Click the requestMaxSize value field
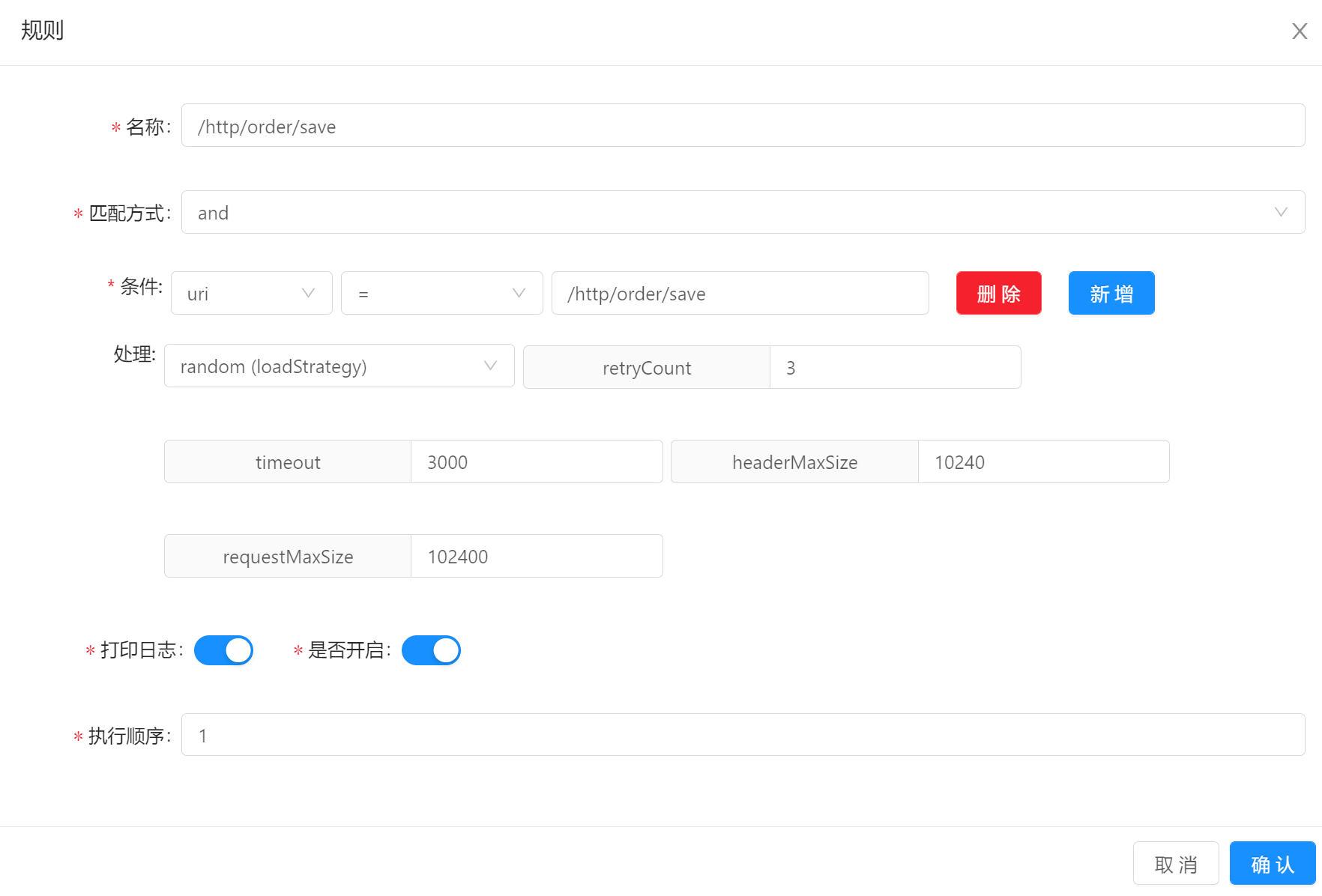 [x=537, y=557]
